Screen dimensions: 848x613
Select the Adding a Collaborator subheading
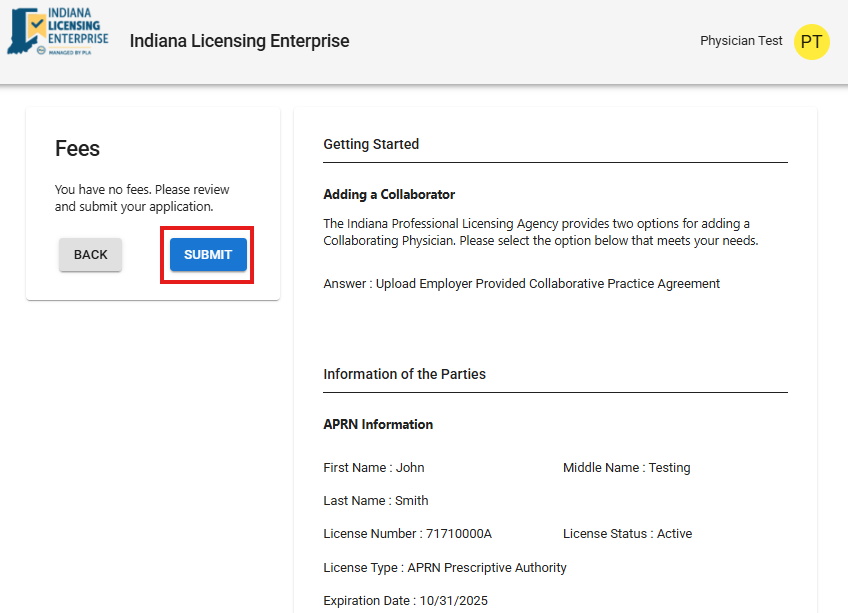point(389,194)
